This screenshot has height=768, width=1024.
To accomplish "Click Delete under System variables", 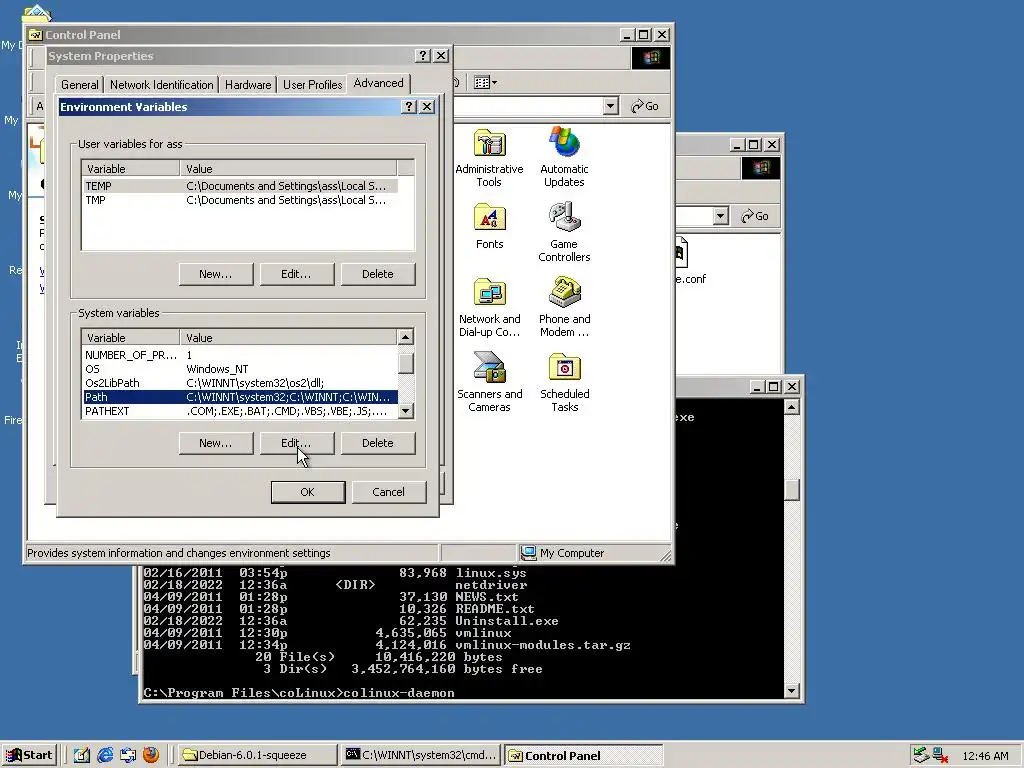I will (377, 443).
